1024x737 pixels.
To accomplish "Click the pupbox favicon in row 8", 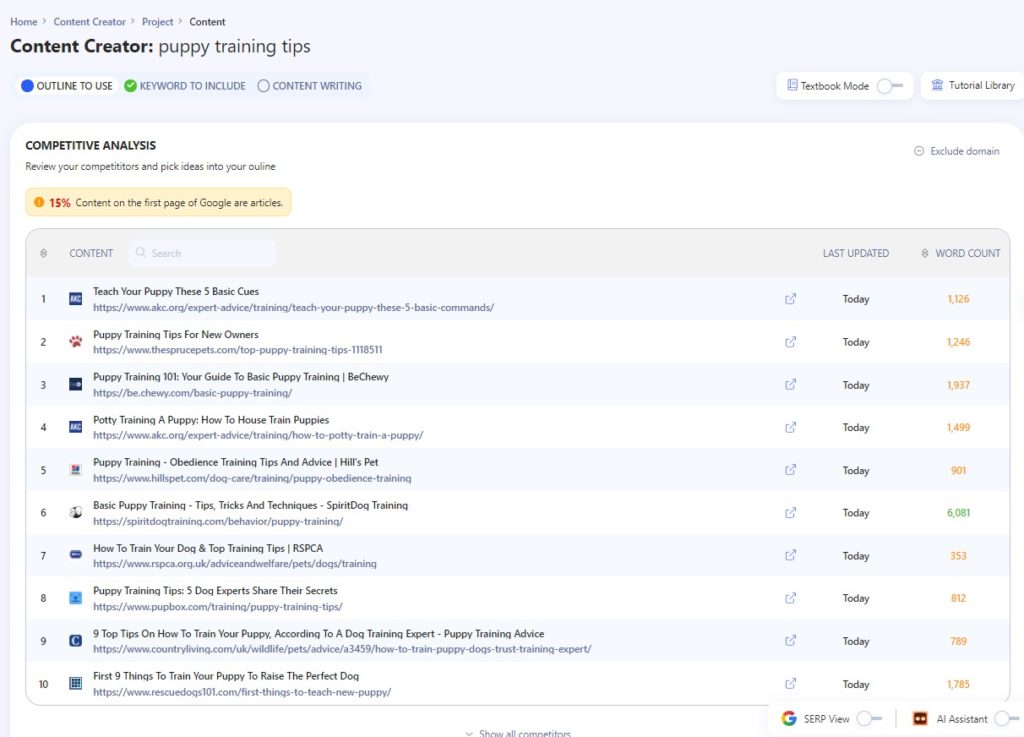I will pos(76,598).
